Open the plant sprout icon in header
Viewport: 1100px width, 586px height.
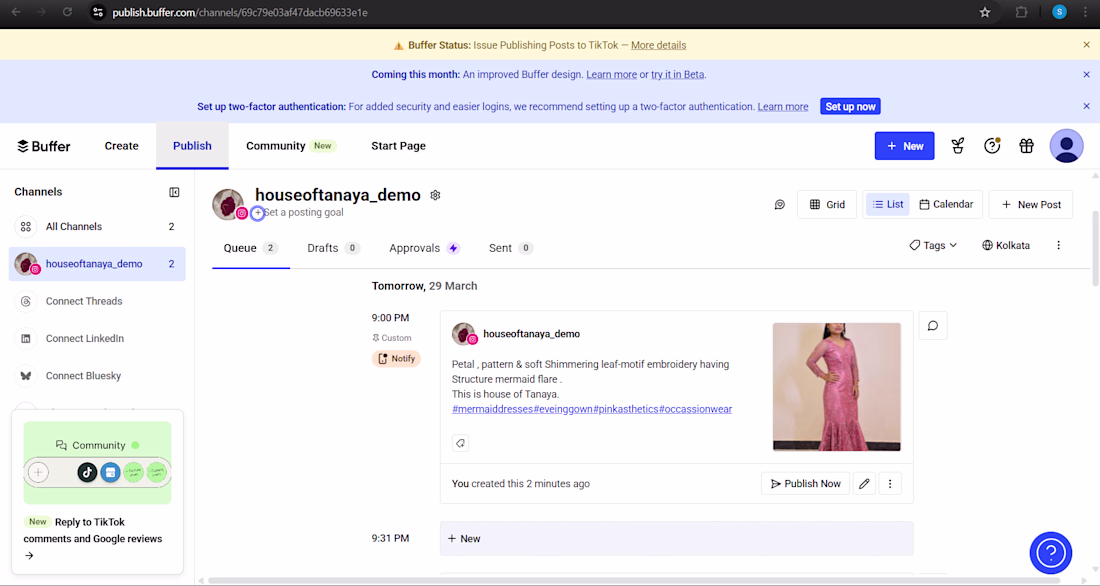(958, 146)
